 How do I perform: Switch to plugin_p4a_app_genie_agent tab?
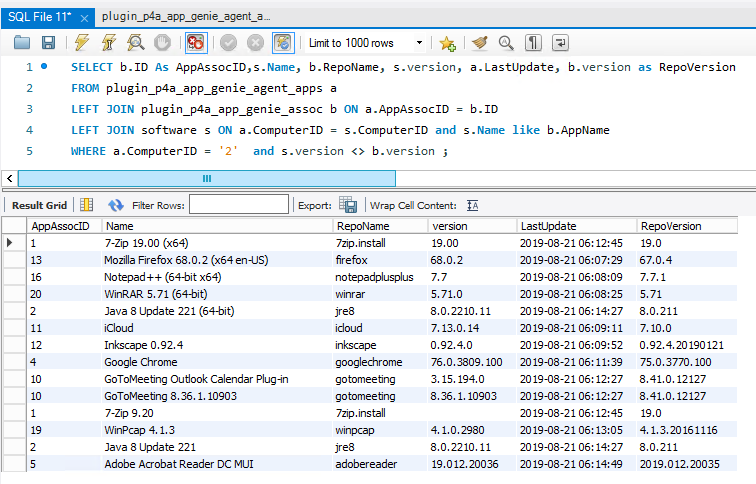click(185, 16)
